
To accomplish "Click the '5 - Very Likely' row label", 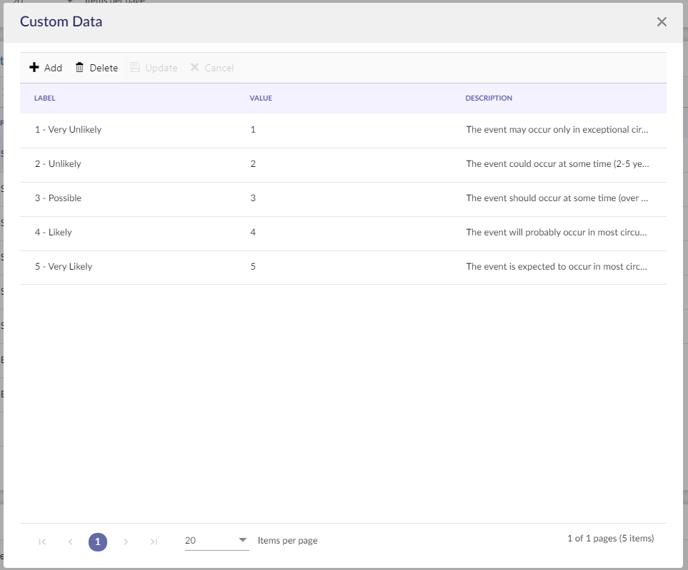I will click(x=64, y=267).
